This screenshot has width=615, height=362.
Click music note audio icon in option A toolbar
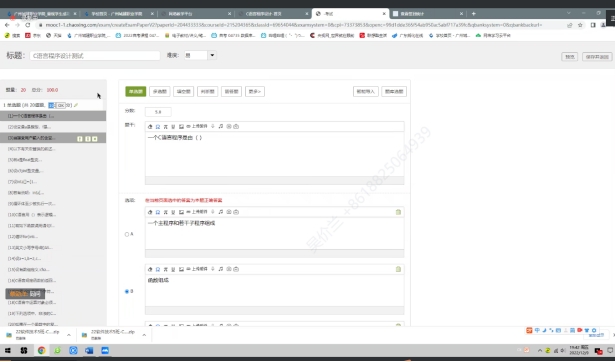221,212
